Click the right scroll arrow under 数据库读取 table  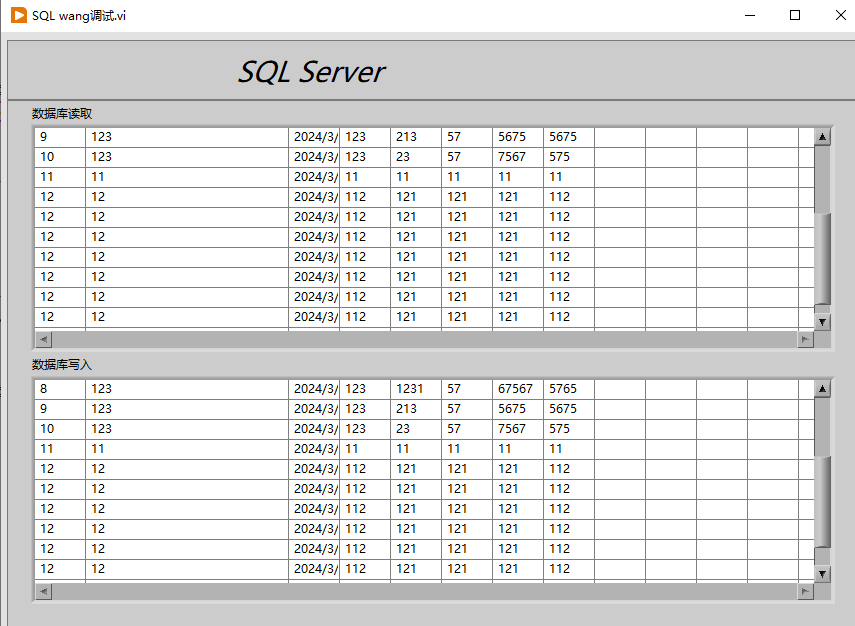coord(806,339)
